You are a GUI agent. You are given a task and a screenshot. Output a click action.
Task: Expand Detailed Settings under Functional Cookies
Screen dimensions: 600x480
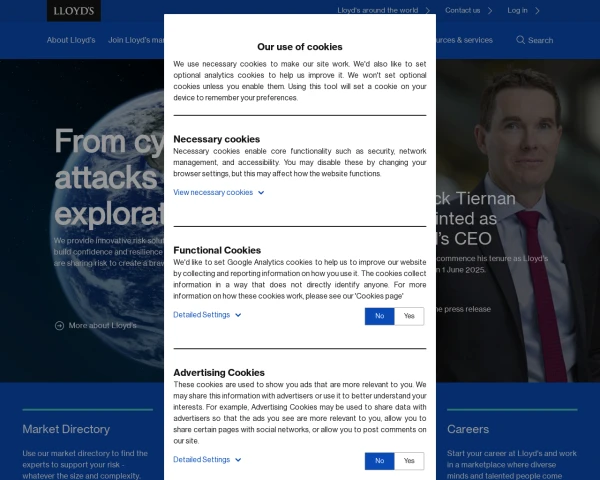click(207, 315)
